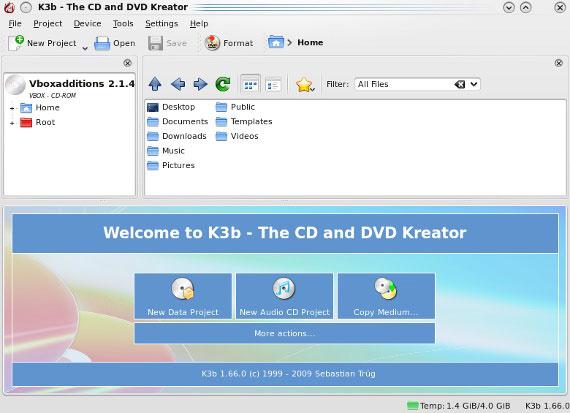Select the Vboxadditions 2.1.4 CD-ROM device
The width and height of the screenshot is (570, 413).
(70, 87)
